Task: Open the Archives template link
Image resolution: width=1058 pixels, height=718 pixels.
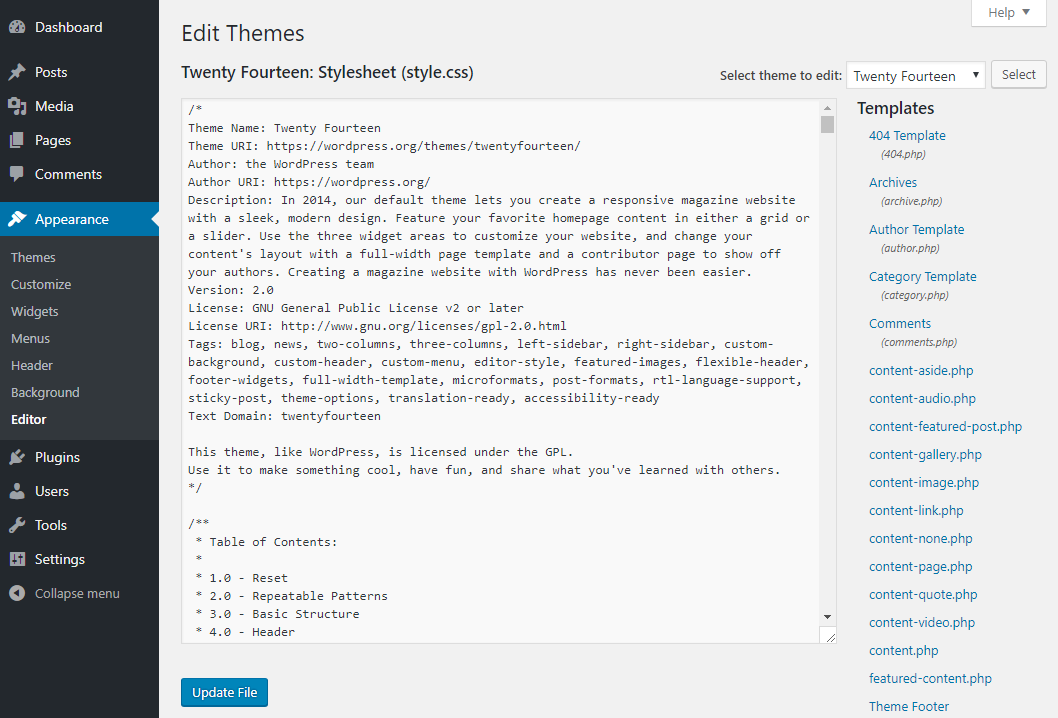Action: pos(893,182)
